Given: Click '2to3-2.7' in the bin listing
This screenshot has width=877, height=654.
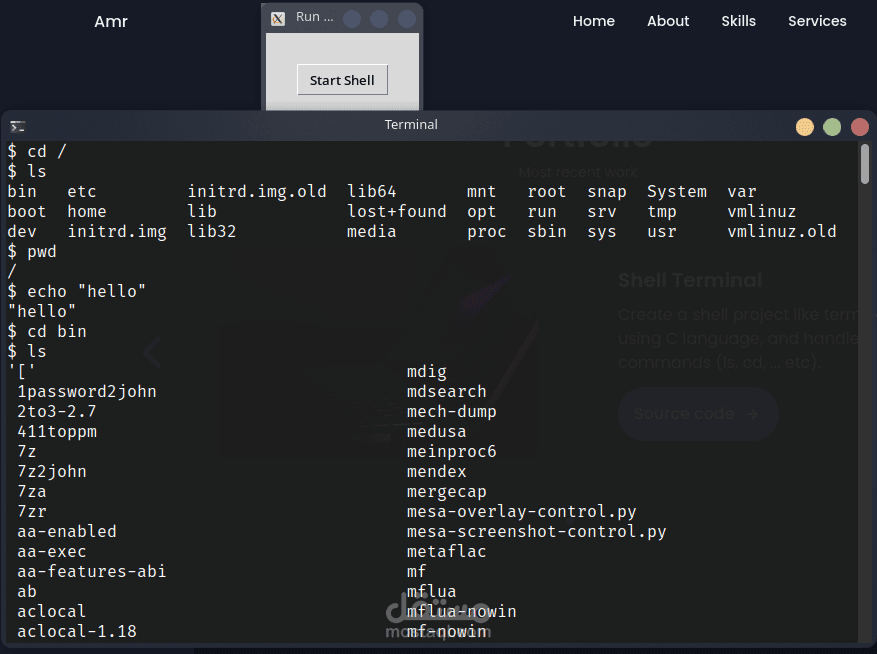Looking at the screenshot, I should point(56,412).
